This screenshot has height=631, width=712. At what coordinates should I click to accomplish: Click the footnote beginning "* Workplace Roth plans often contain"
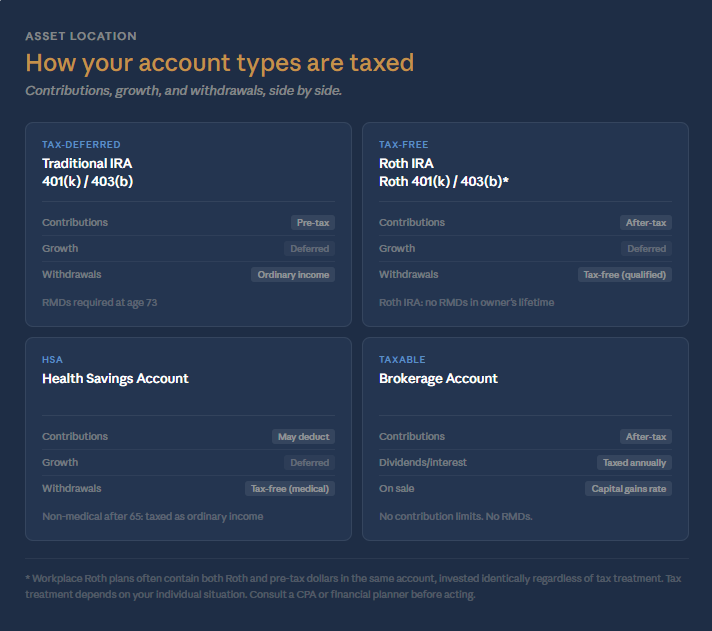pyautogui.click(x=353, y=586)
